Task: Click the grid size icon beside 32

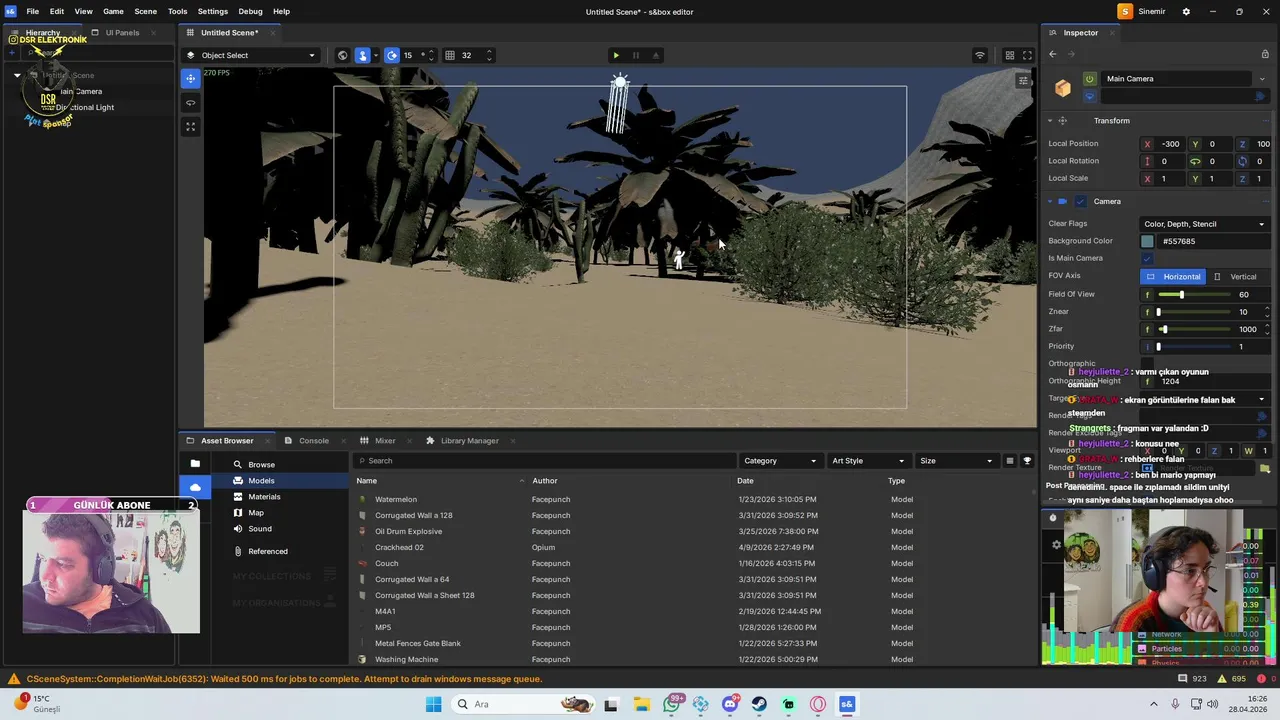Action: coord(450,55)
